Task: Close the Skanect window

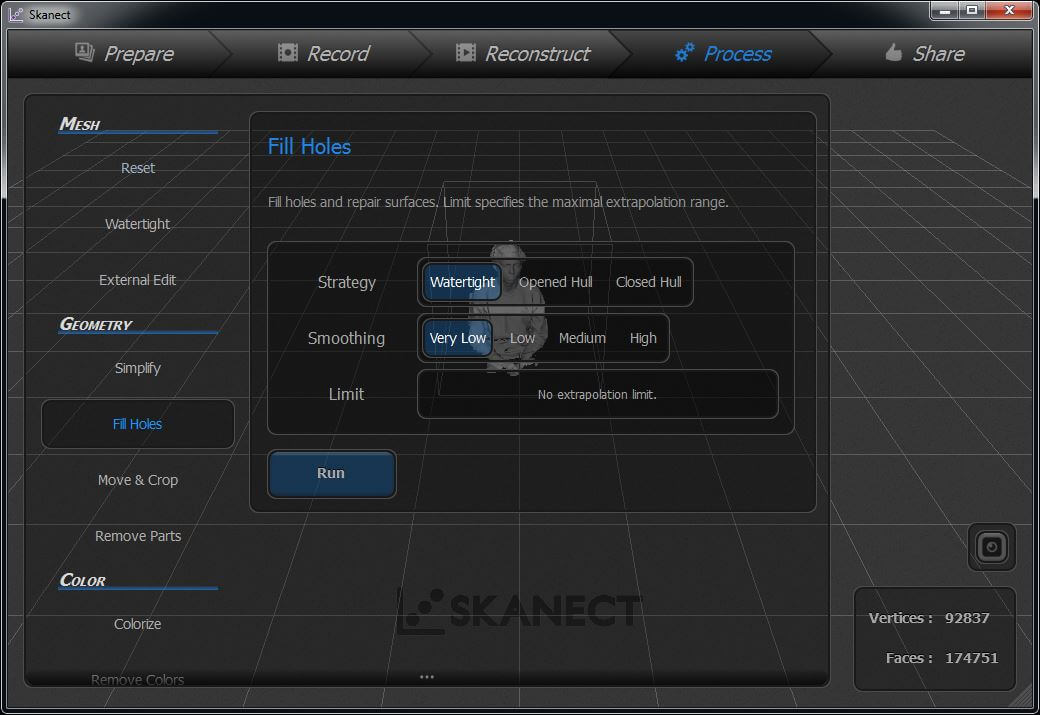Action: 1009,11
